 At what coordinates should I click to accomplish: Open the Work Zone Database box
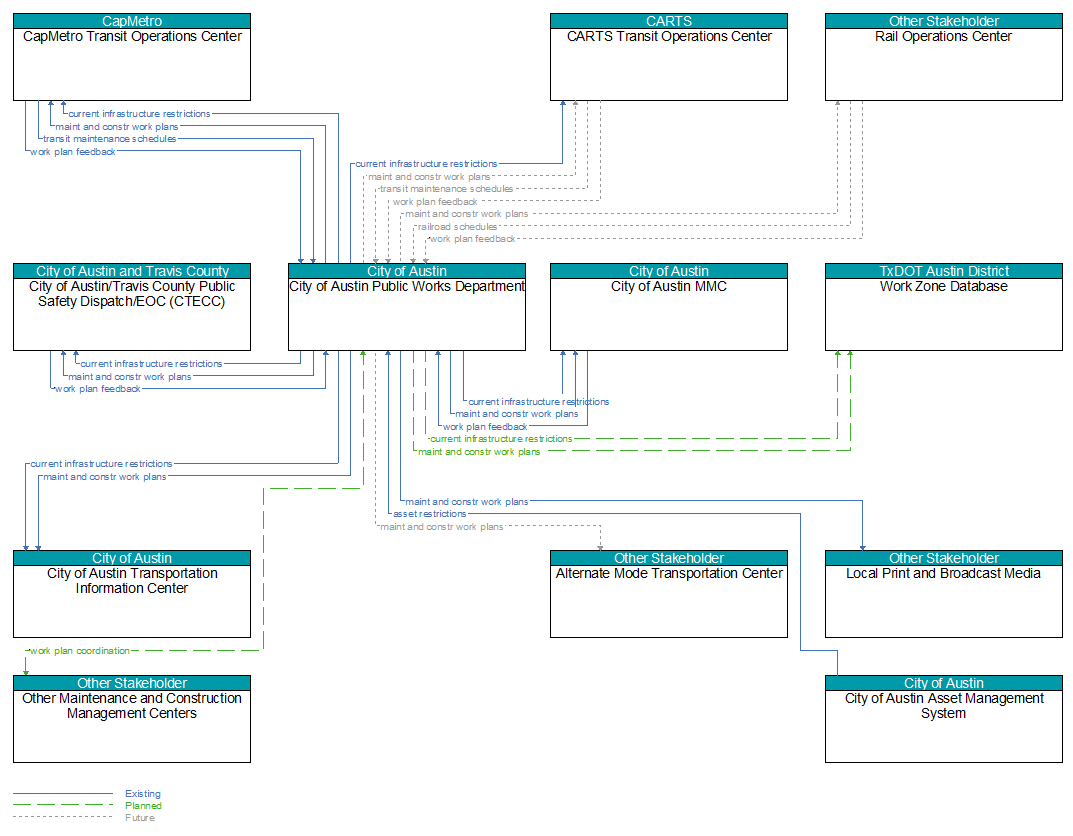tap(944, 307)
